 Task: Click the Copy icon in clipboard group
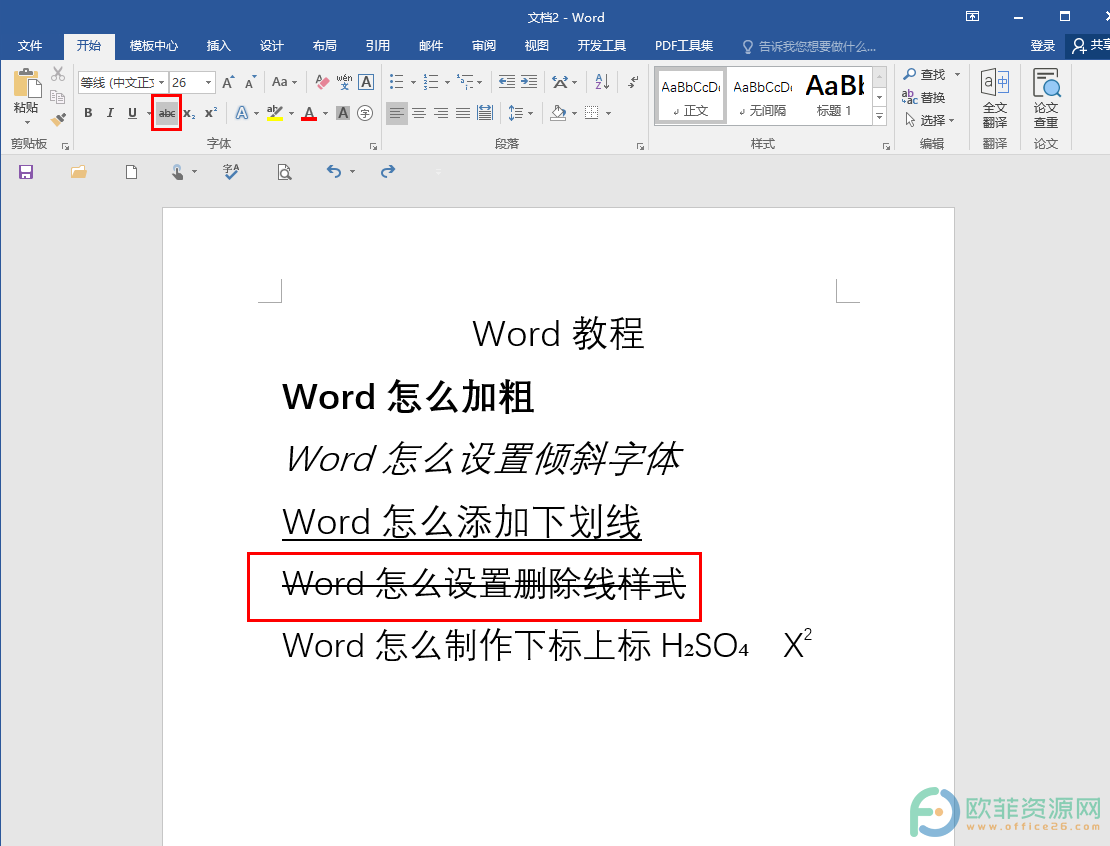click(x=58, y=96)
